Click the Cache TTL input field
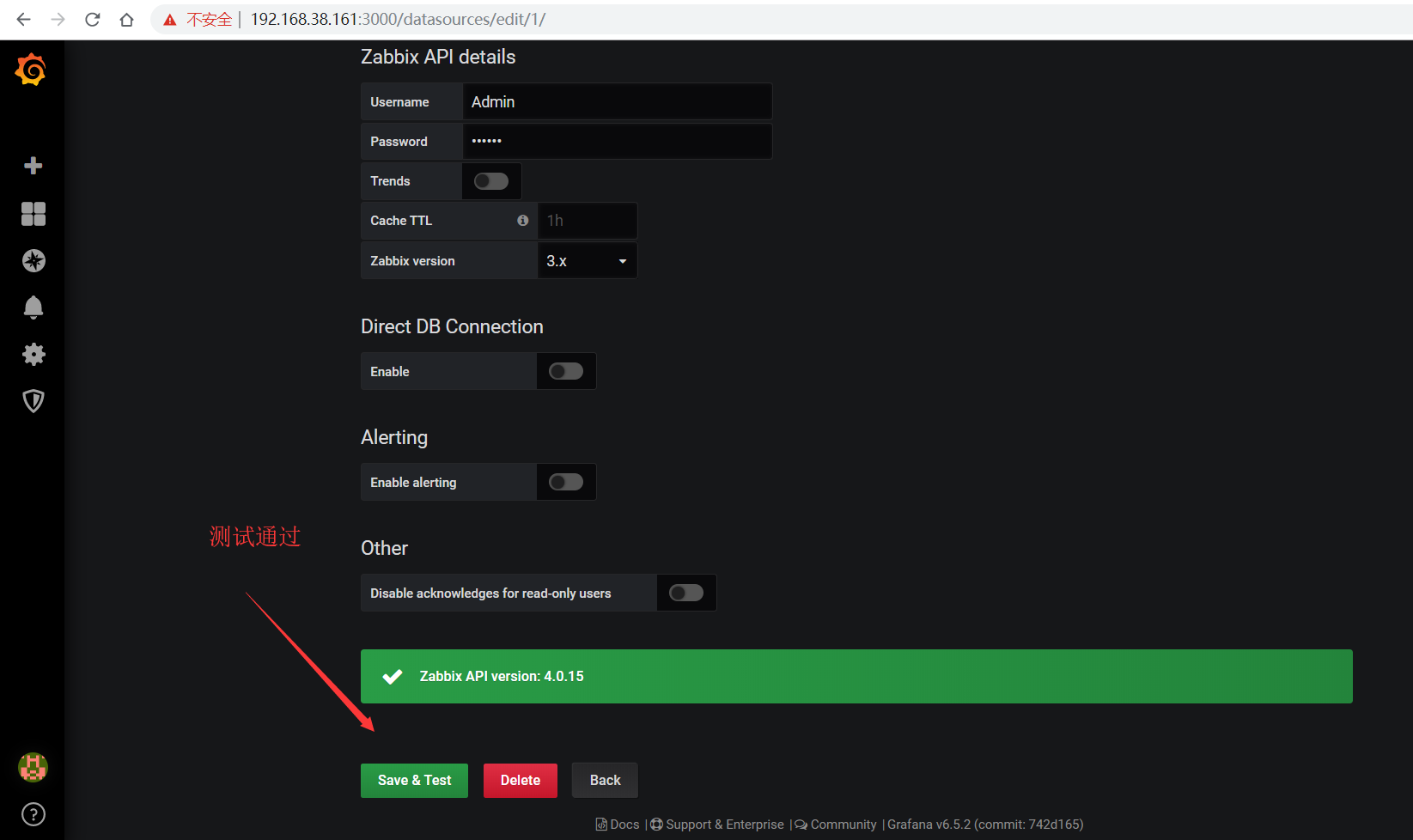Image resolution: width=1413 pixels, height=840 pixels. click(x=588, y=221)
